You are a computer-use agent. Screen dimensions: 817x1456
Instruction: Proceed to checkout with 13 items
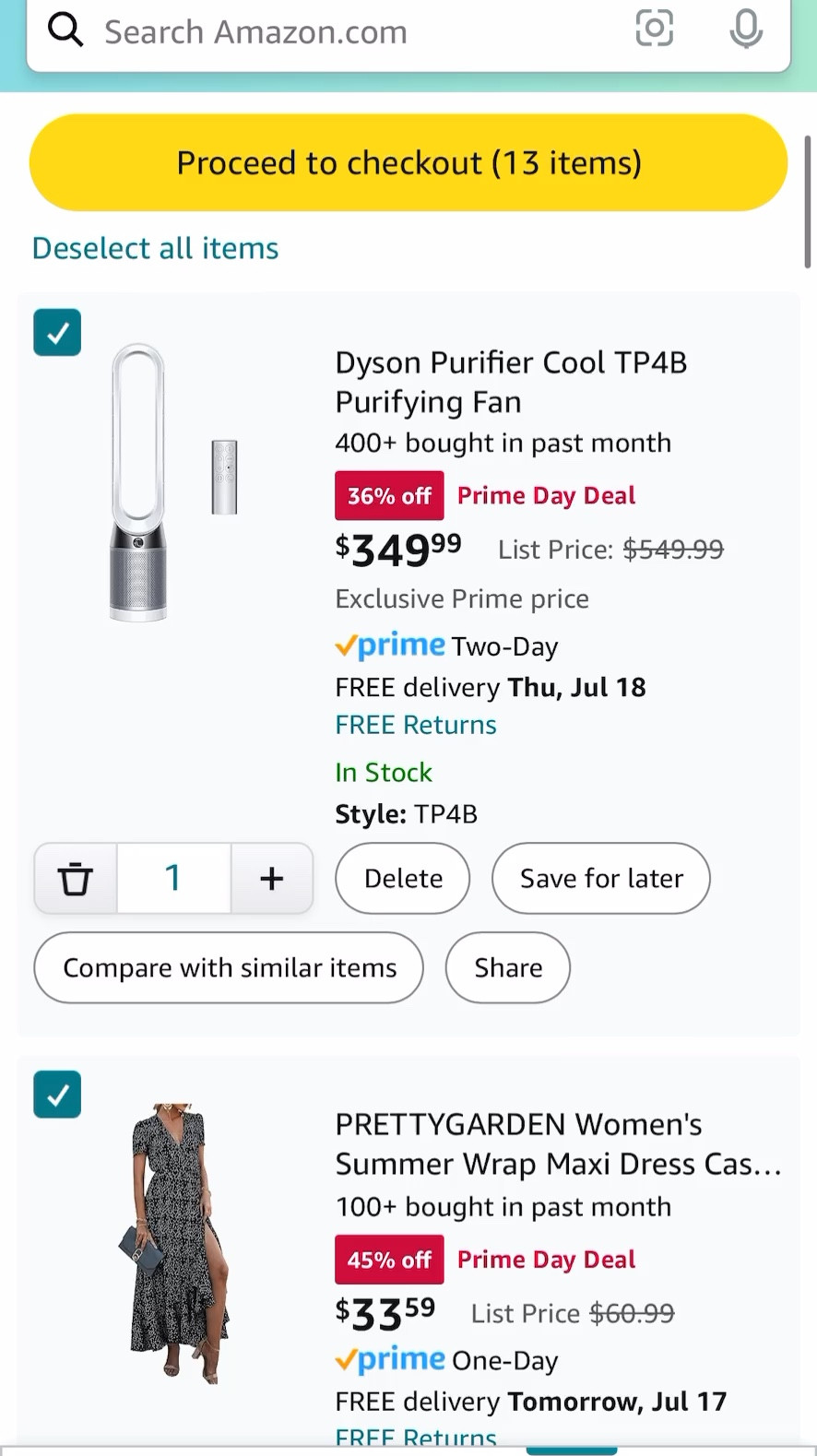tap(408, 163)
